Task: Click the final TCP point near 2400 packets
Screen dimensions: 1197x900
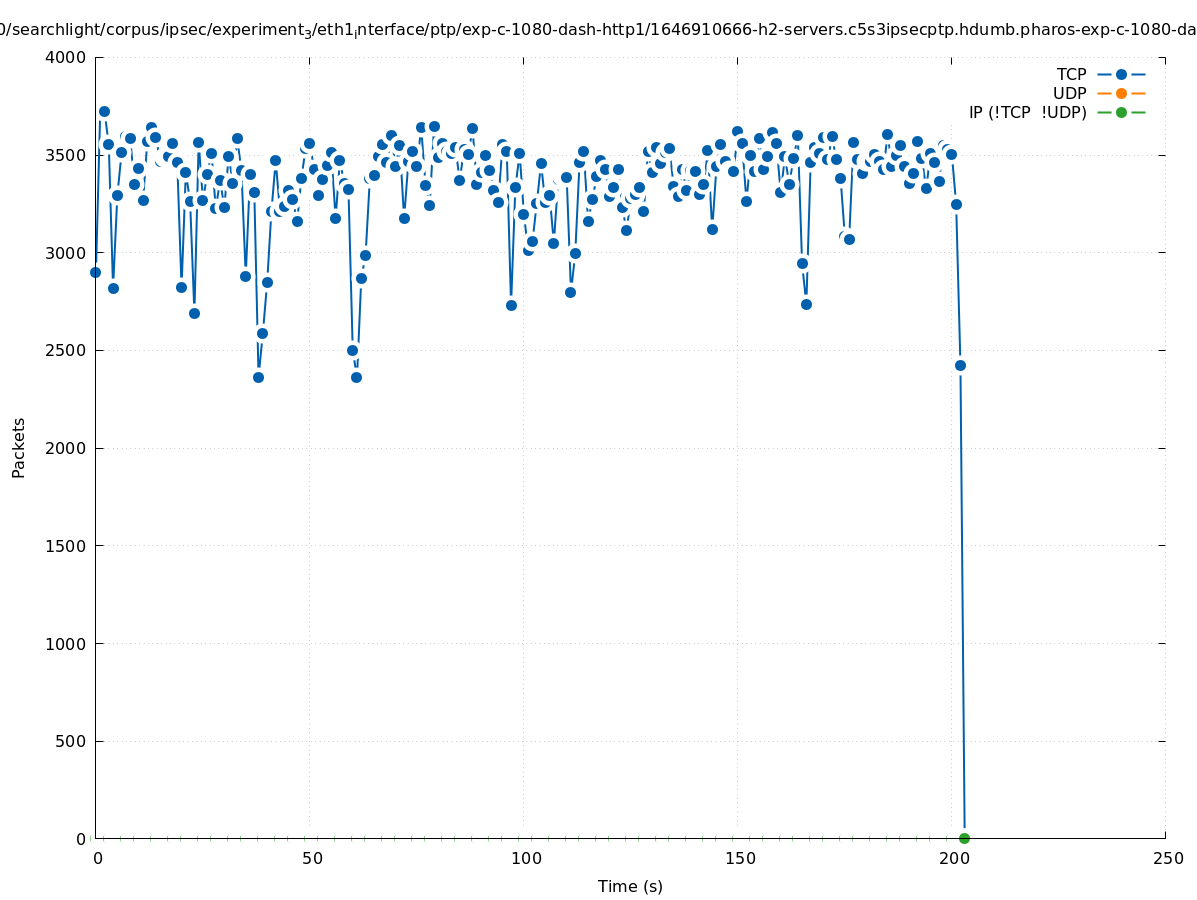Action: click(960, 365)
